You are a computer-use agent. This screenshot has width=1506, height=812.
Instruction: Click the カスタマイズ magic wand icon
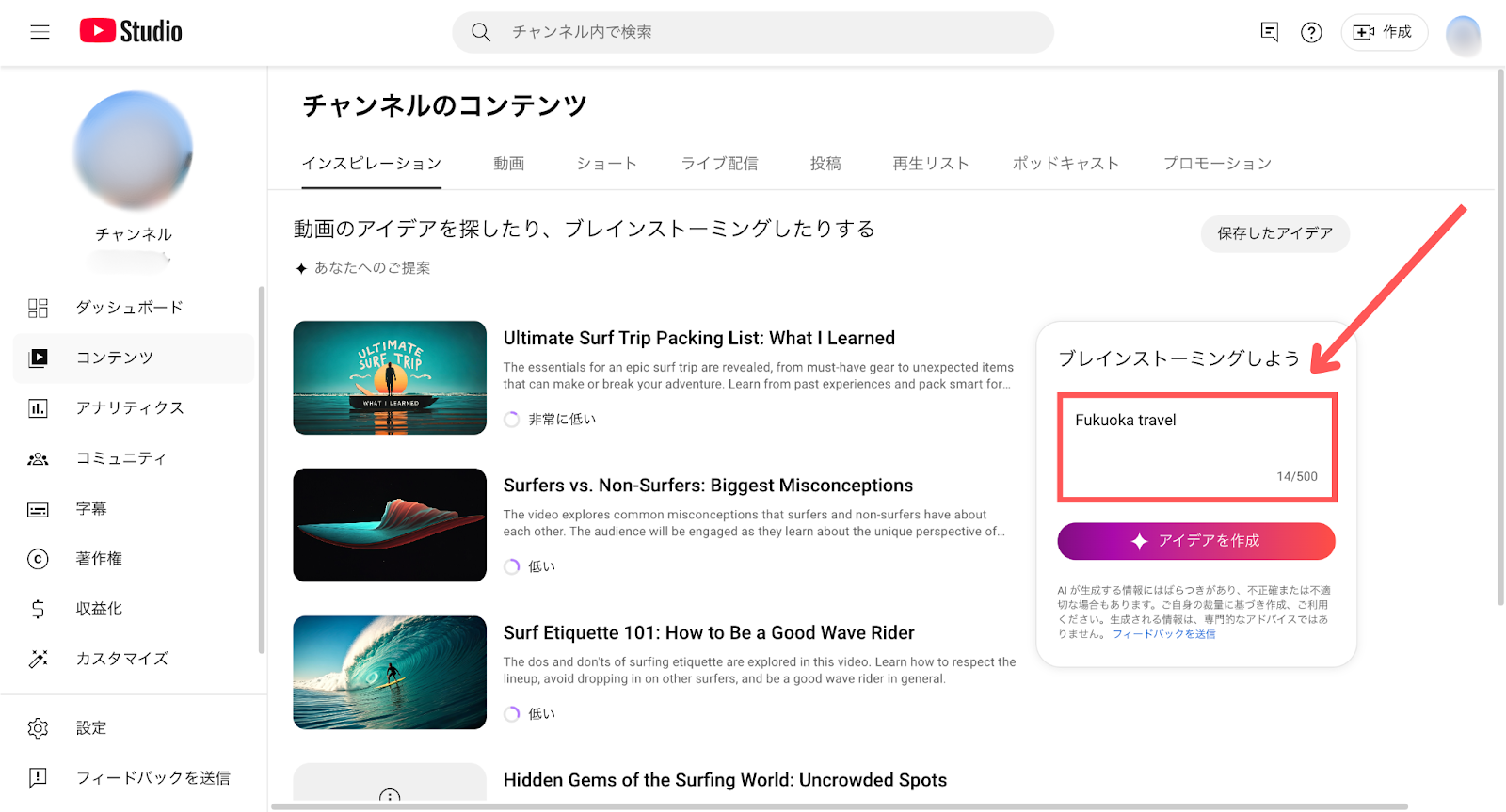(38, 659)
